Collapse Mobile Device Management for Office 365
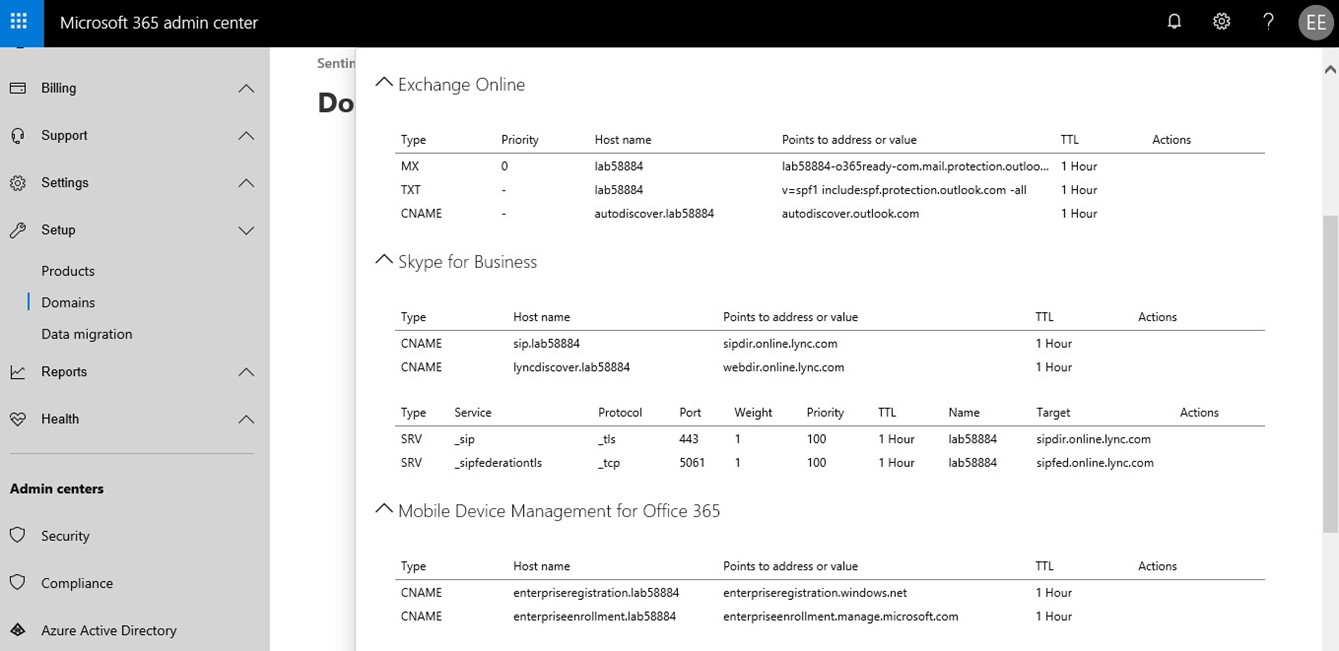 383,510
